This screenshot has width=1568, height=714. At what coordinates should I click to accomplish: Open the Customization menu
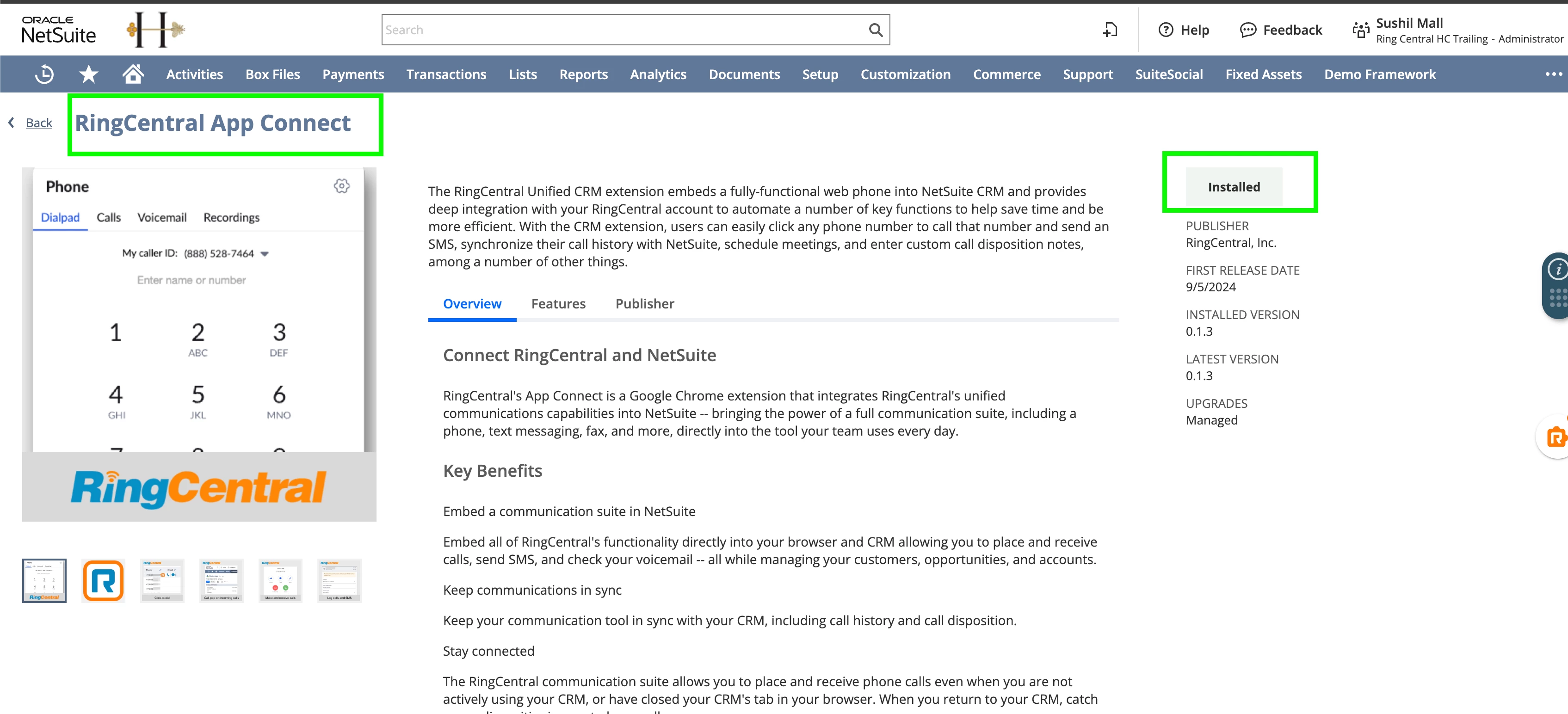click(905, 74)
